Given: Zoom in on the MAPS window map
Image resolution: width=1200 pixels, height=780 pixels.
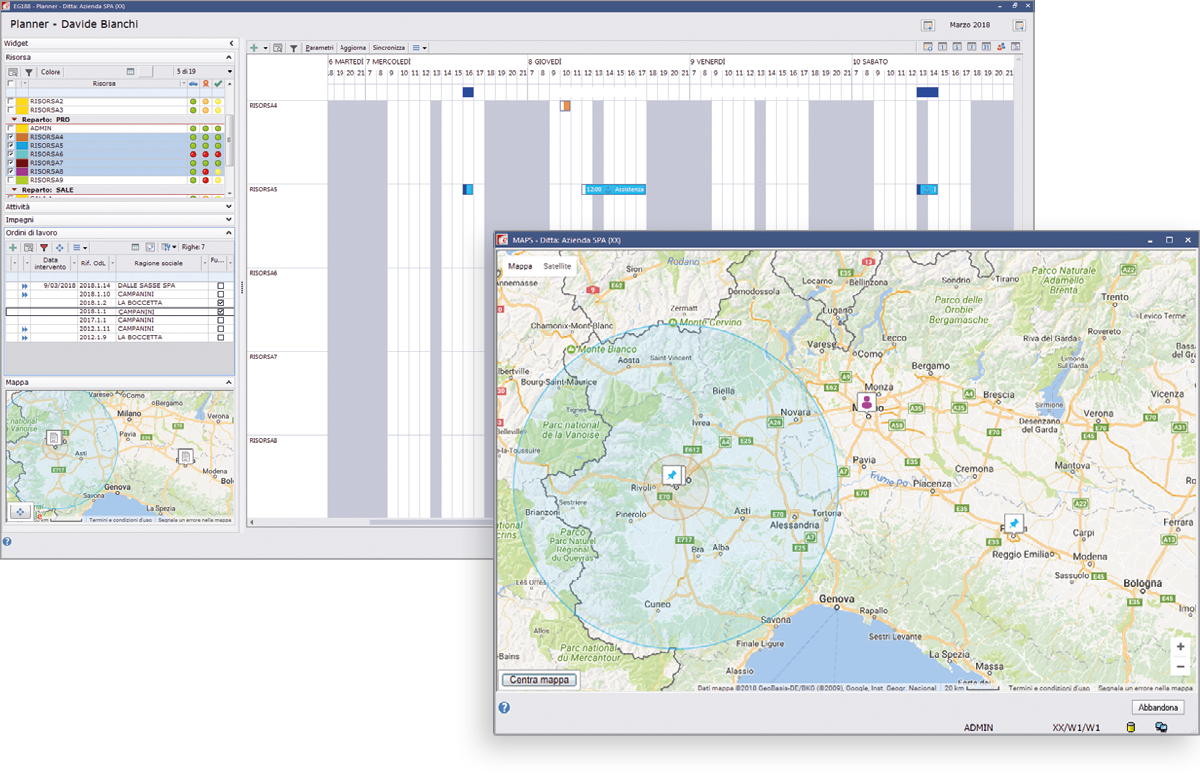Looking at the screenshot, I should click(1180, 647).
